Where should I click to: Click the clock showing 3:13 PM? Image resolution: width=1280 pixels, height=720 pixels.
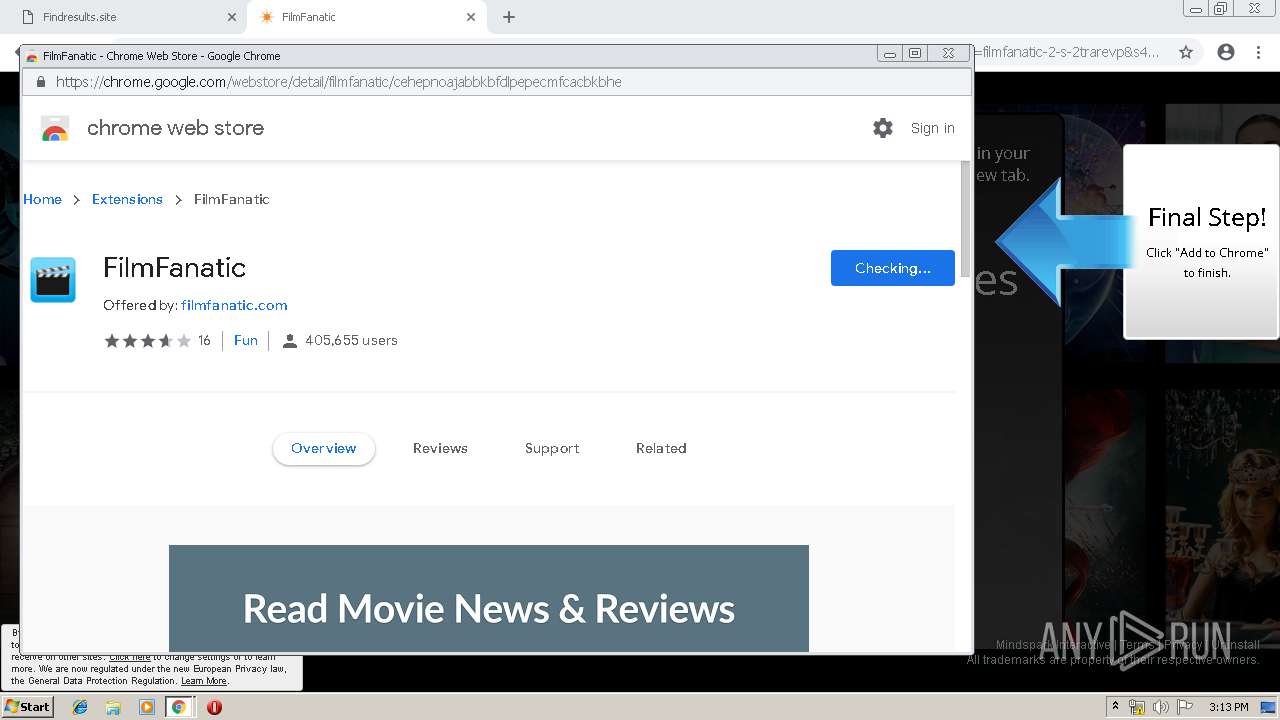[x=1229, y=707]
